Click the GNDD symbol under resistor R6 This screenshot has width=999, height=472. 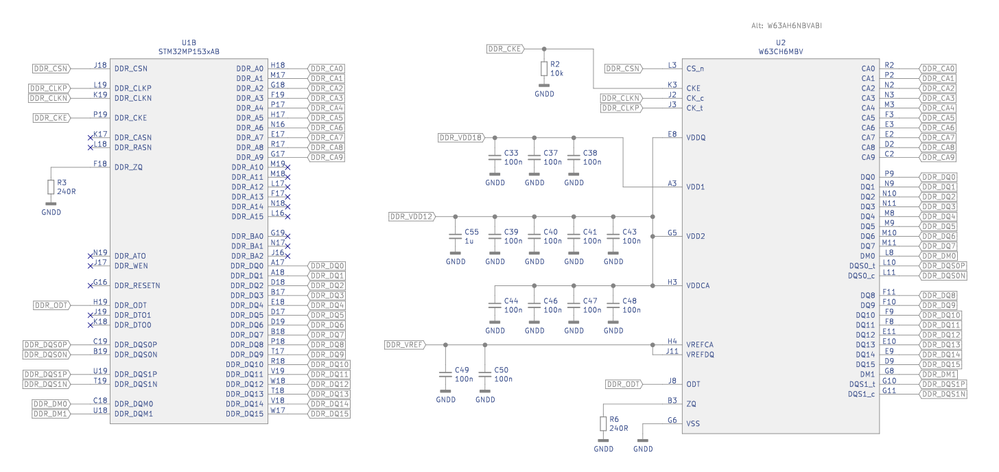[x=603, y=444]
